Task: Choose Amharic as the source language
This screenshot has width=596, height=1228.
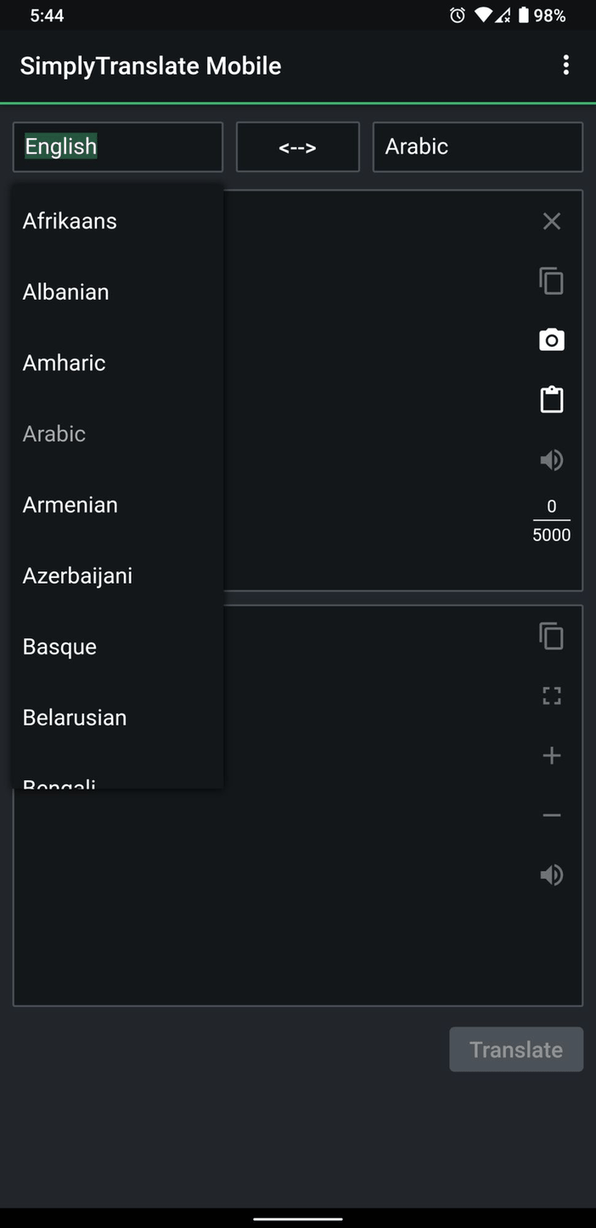Action: click(x=63, y=363)
